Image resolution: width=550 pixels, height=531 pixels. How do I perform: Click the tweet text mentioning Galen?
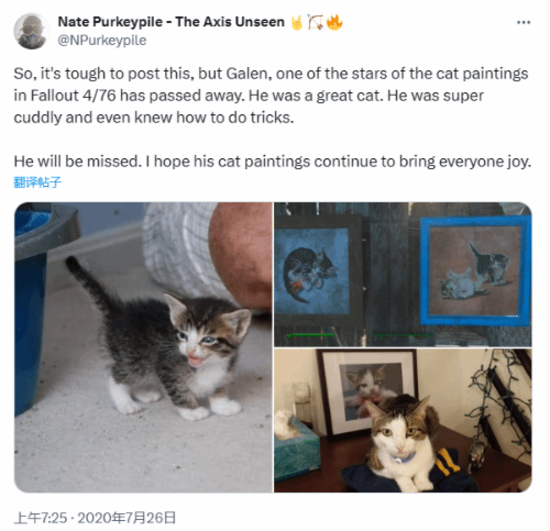click(271, 95)
